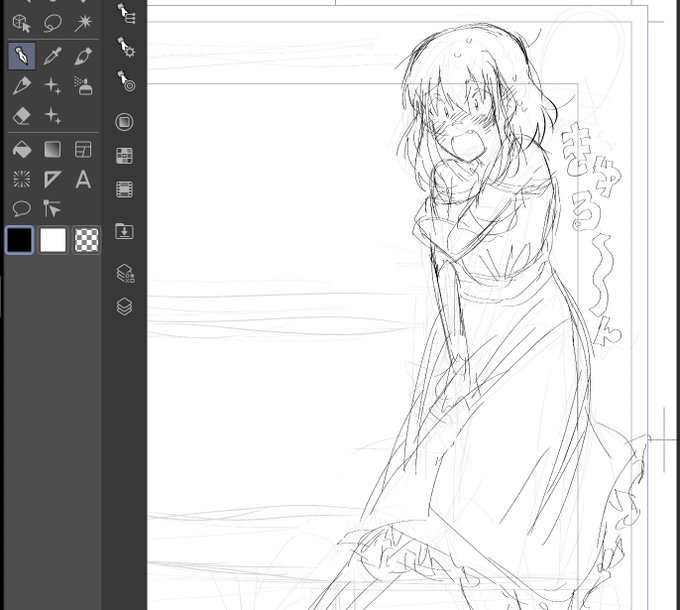Open the Tool Property palette with gear
The width and height of the screenshot is (680, 610).
[x=126, y=47]
